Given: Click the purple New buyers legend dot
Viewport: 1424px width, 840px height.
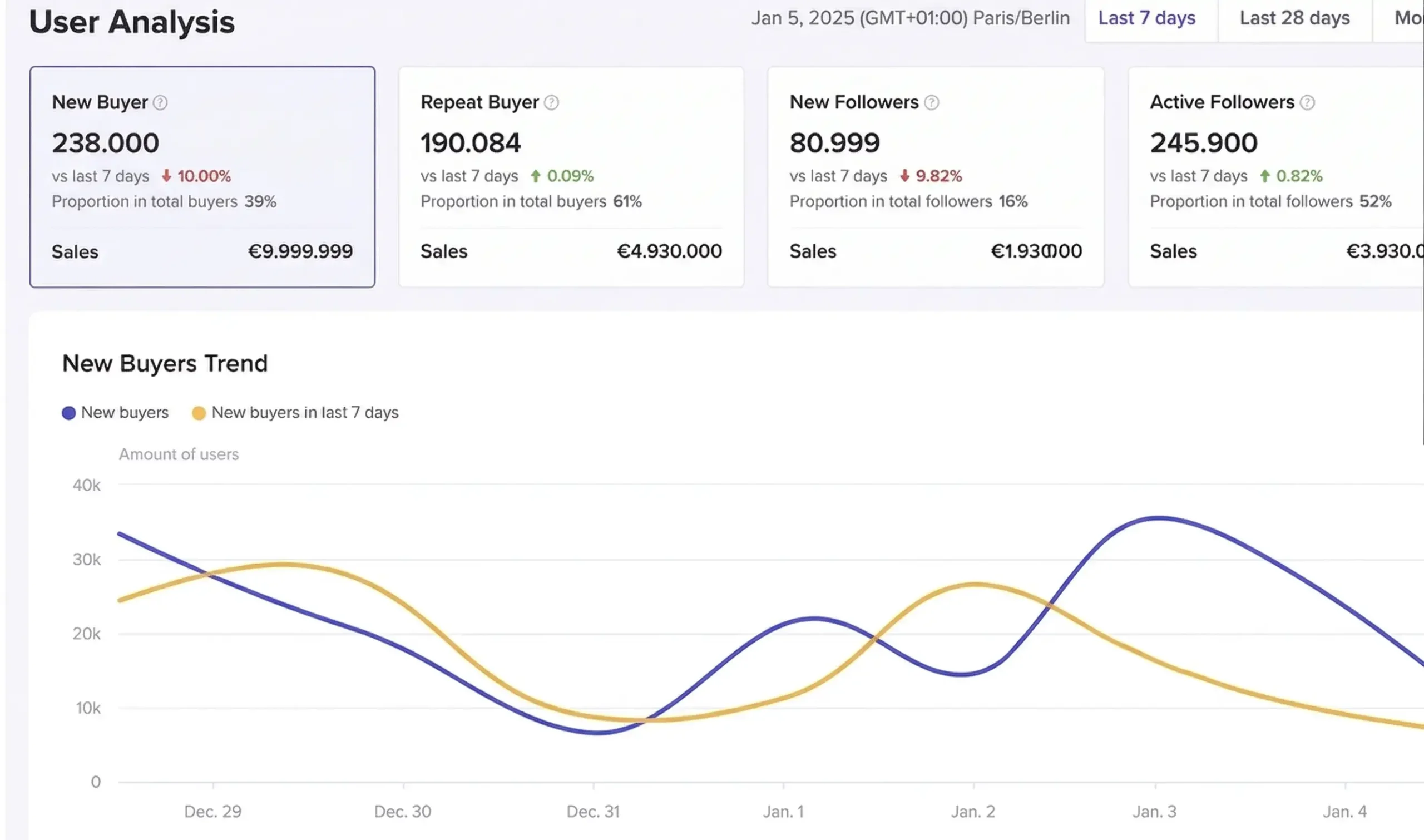Looking at the screenshot, I should (68, 412).
